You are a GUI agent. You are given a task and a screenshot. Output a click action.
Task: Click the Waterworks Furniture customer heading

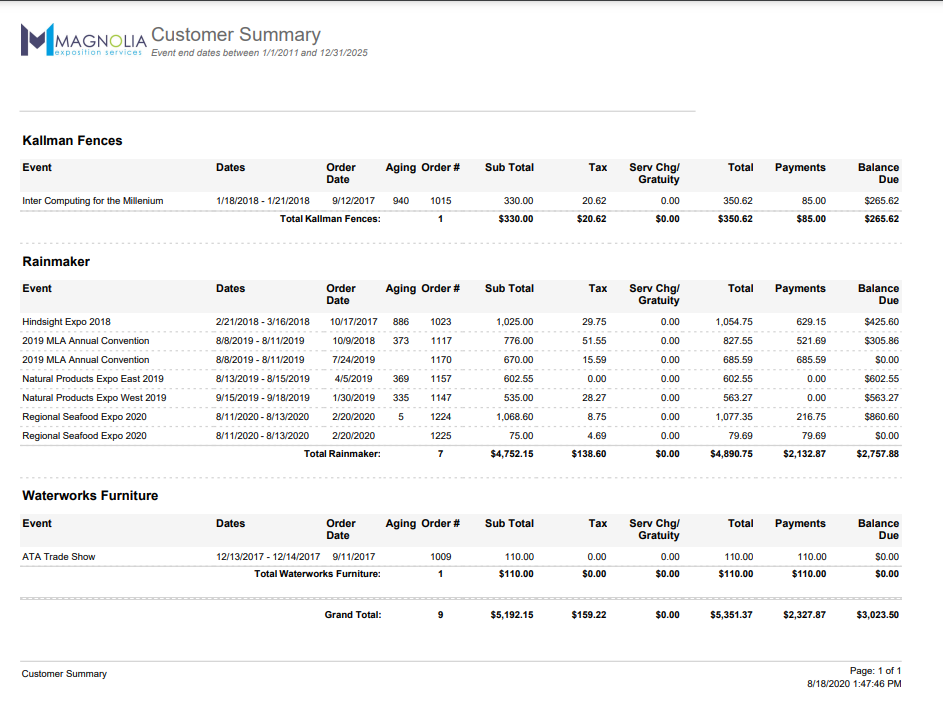click(88, 495)
